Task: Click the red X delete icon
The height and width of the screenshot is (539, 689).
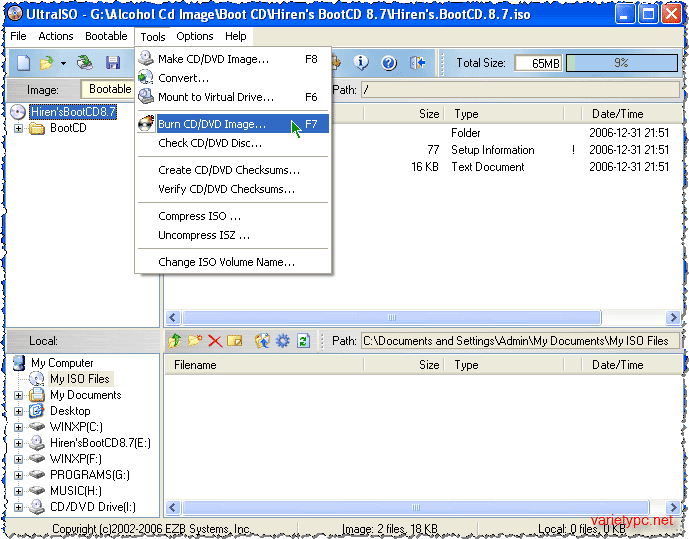Action: (x=215, y=340)
